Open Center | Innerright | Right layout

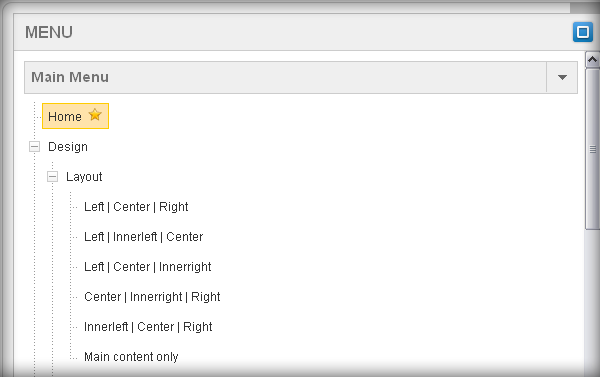point(152,297)
